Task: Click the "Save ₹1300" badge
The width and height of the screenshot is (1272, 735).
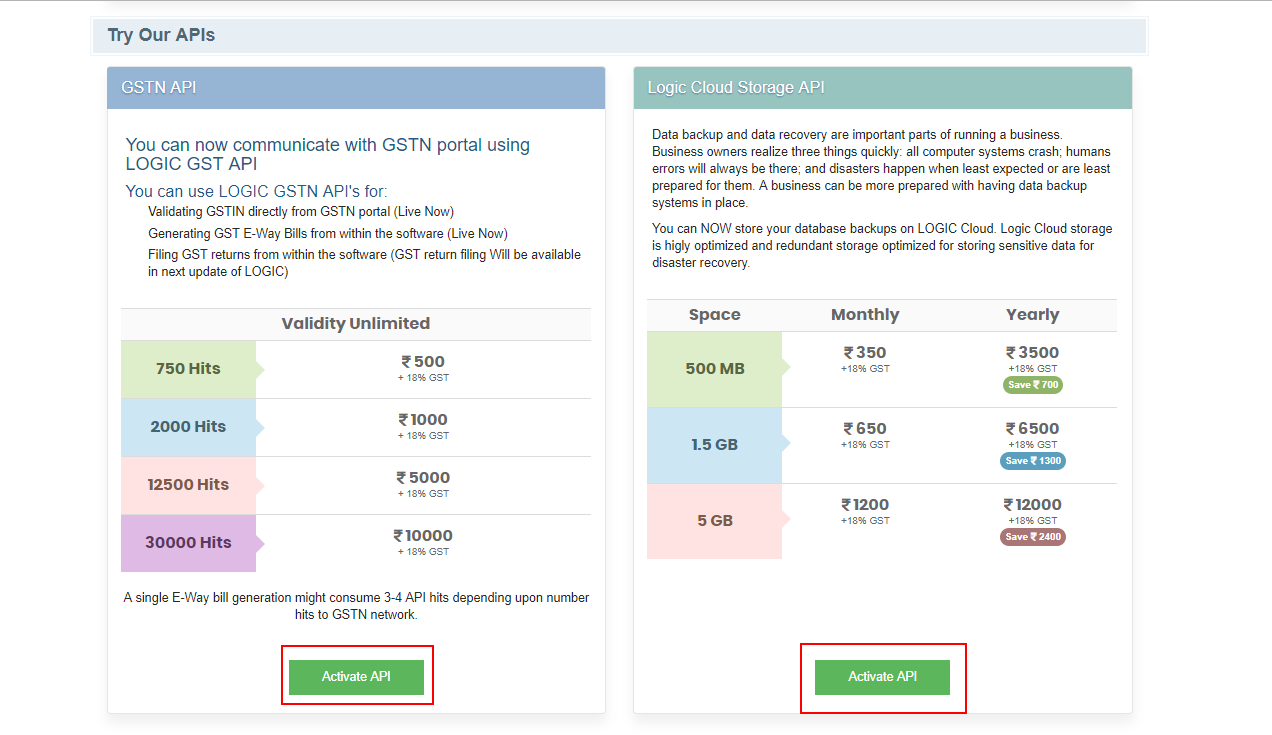Action: [1032, 461]
